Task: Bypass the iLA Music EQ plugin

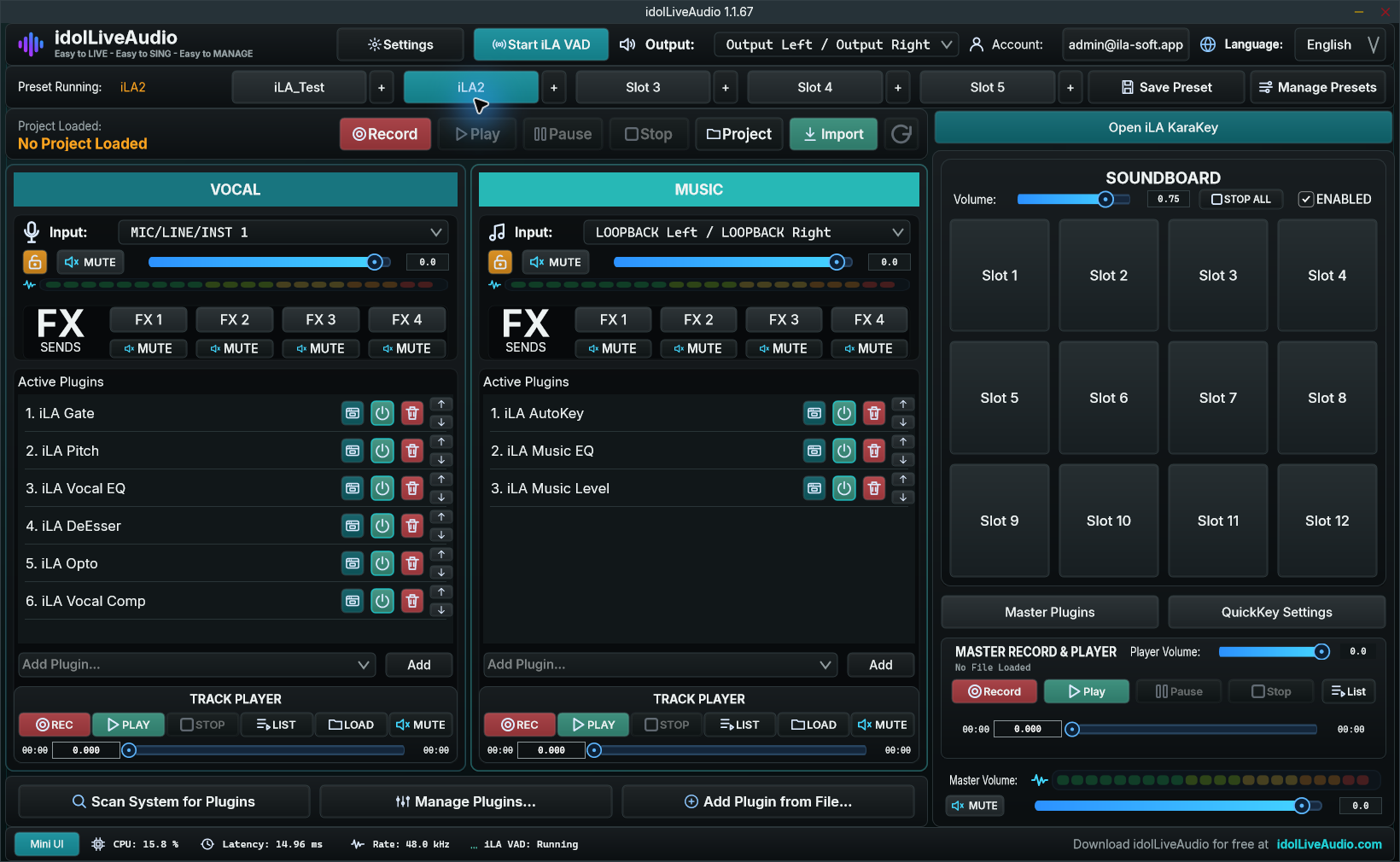Action: [844, 451]
